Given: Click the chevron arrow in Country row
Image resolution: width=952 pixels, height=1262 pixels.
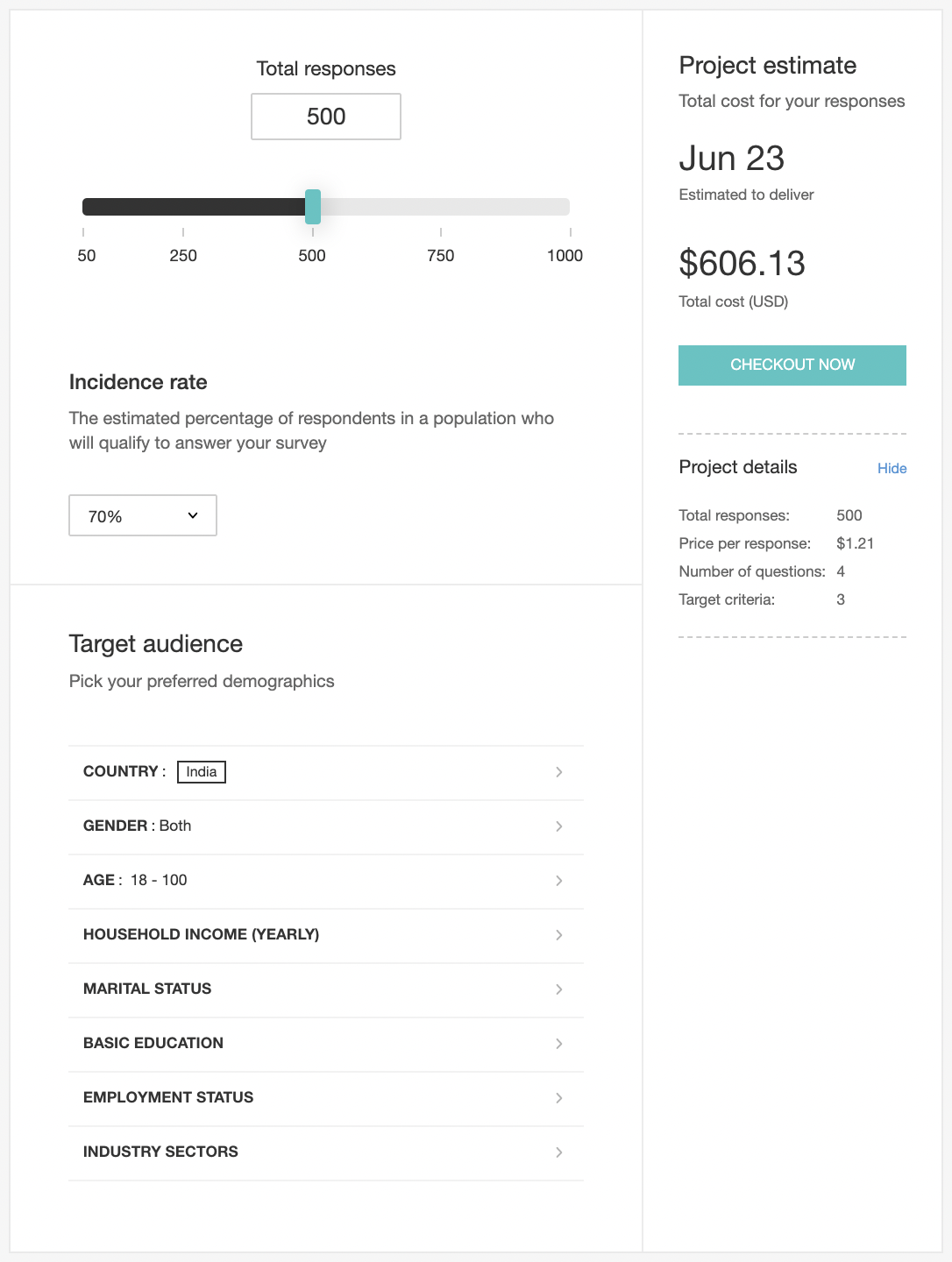Looking at the screenshot, I should coord(558,772).
